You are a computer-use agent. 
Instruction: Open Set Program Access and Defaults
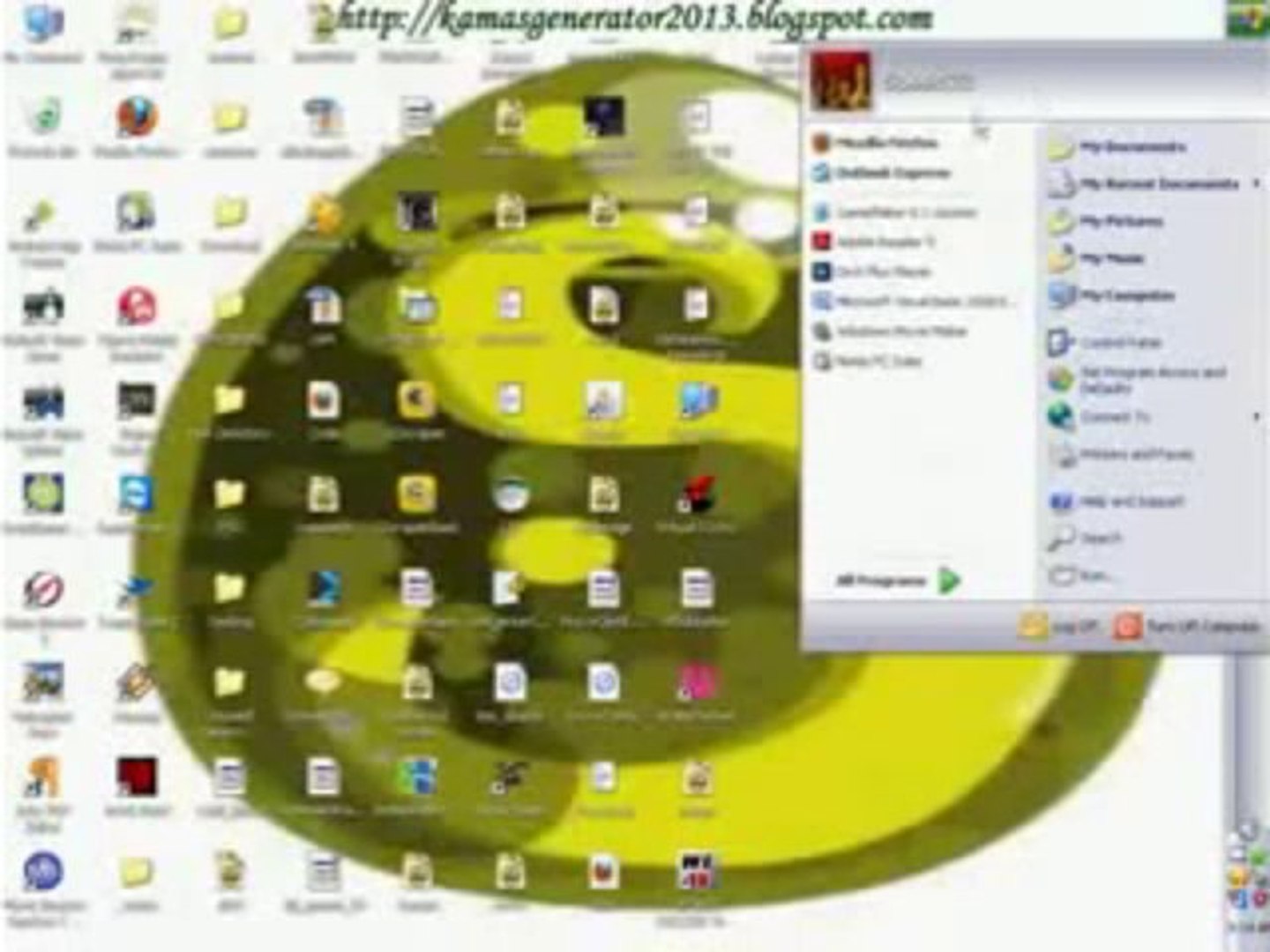click(1138, 380)
